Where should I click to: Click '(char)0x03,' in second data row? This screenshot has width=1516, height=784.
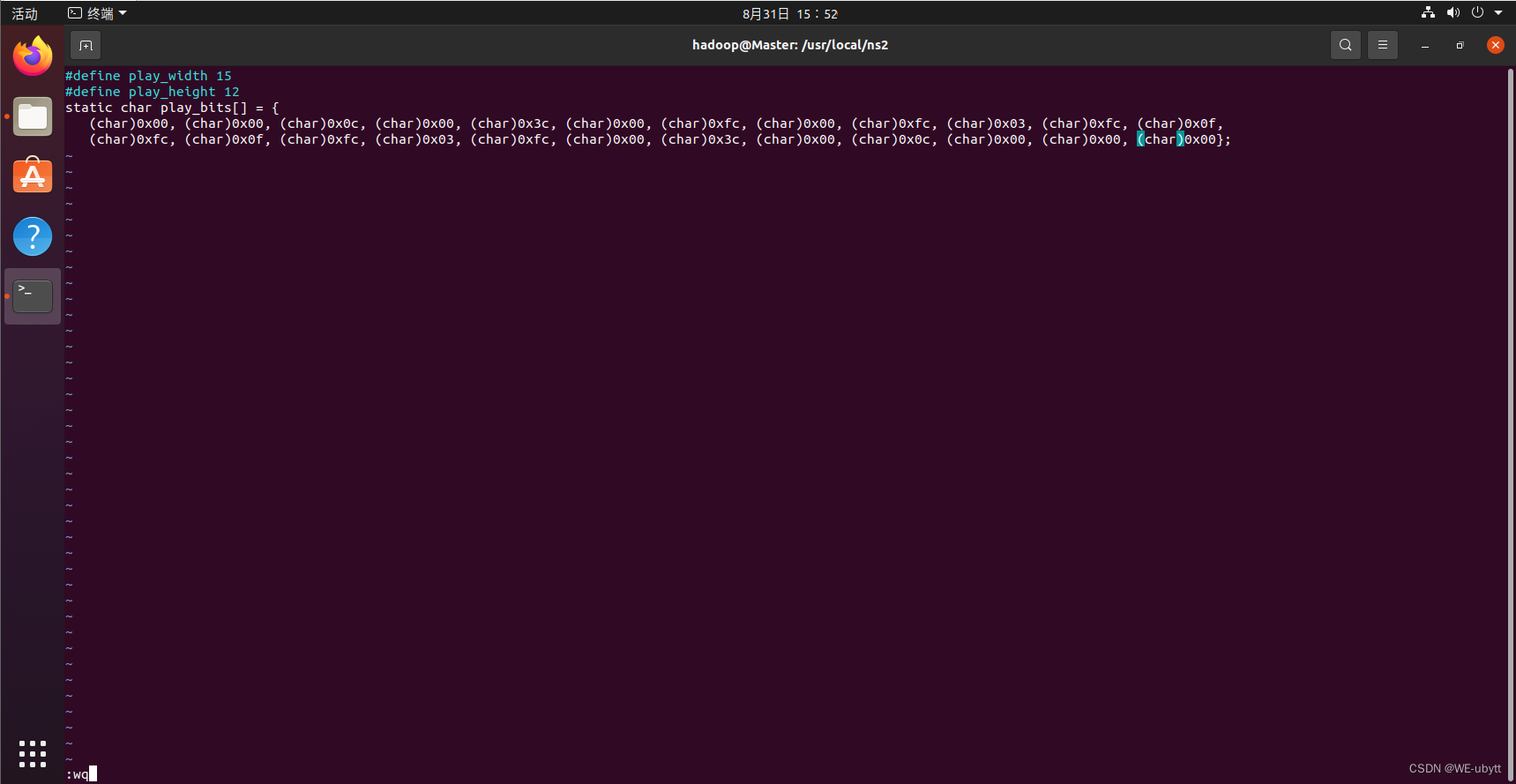(x=418, y=139)
